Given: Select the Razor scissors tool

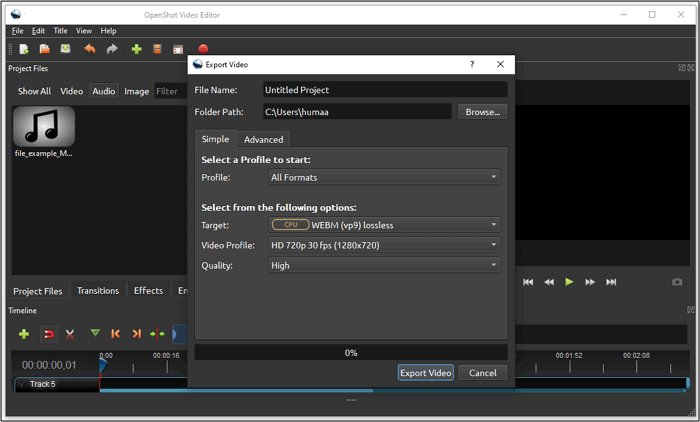Looking at the screenshot, I should (70, 333).
